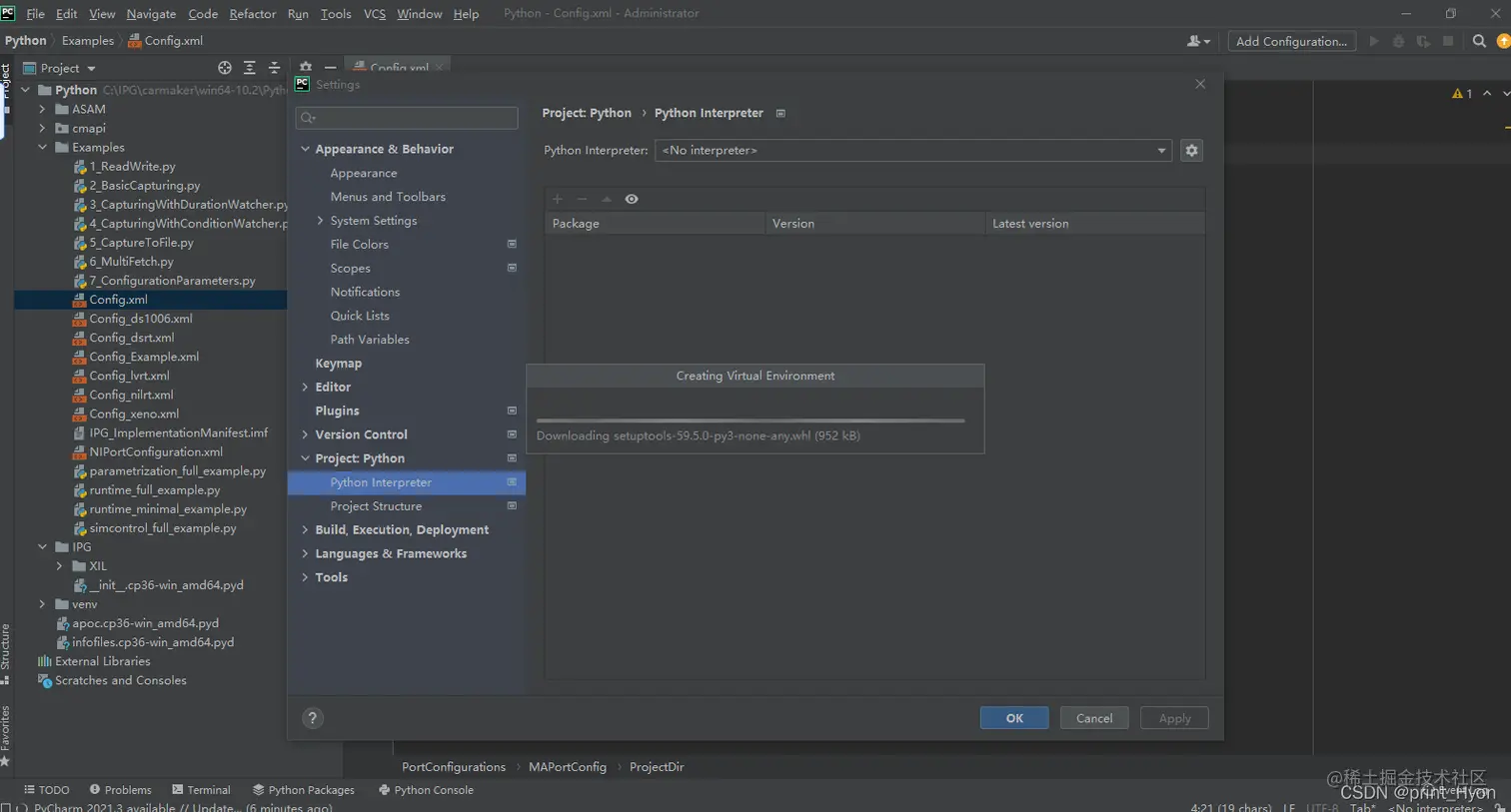
Task: Click the project-level icon beside File Colors
Action: (512, 244)
